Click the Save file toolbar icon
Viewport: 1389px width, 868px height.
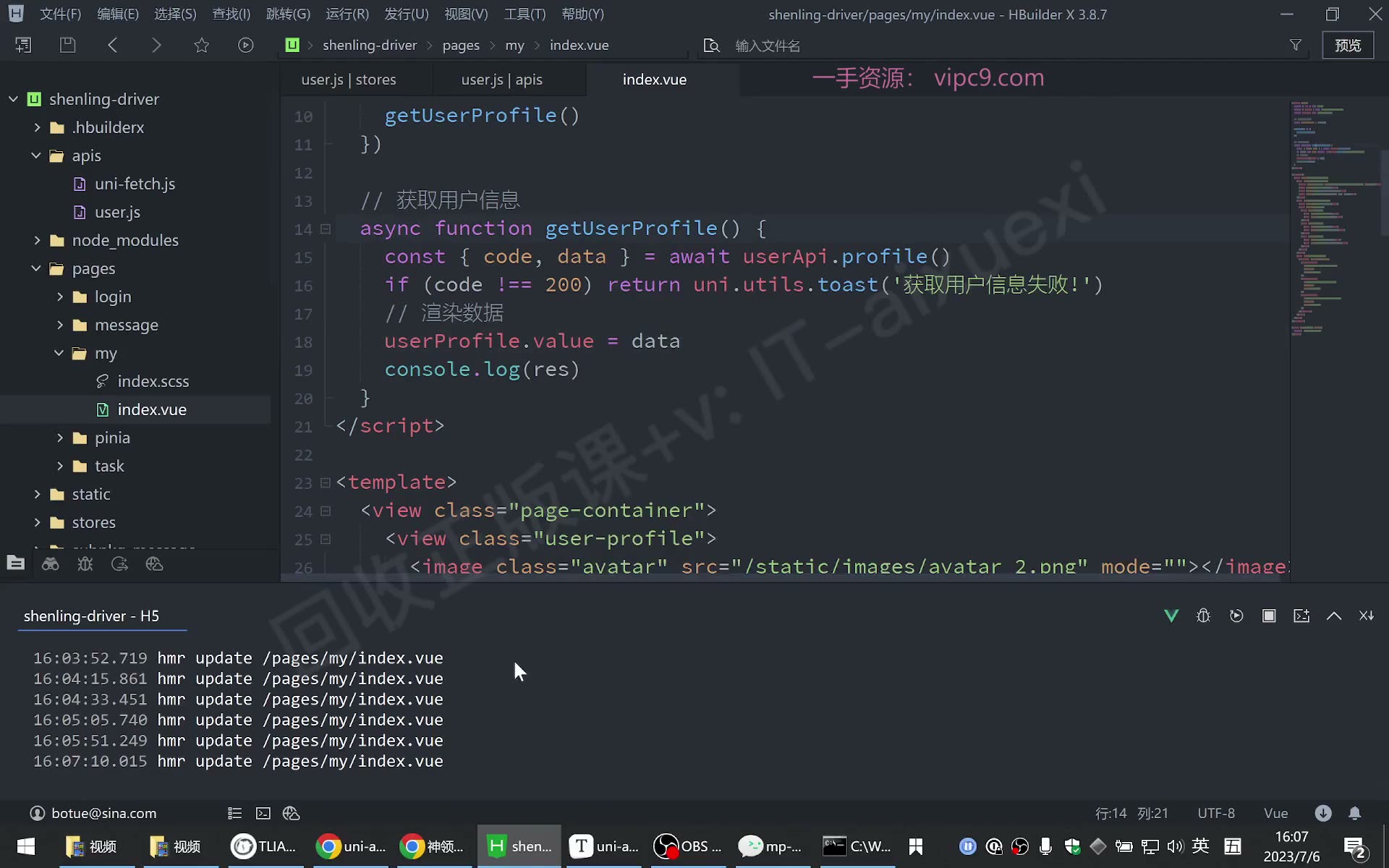(67, 45)
